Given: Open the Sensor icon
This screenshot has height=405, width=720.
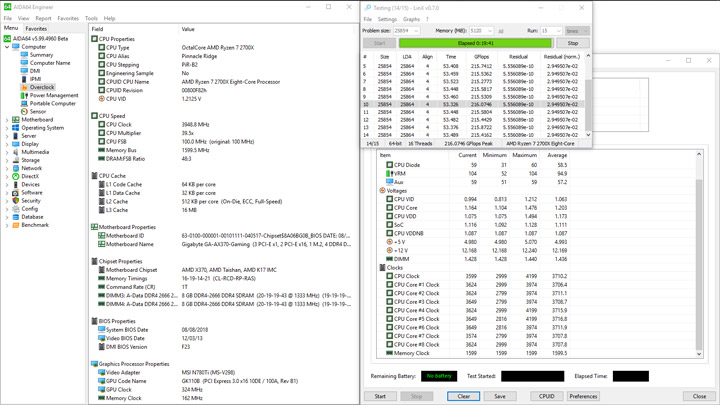Looking at the screenshot, I should pos(24,112).
